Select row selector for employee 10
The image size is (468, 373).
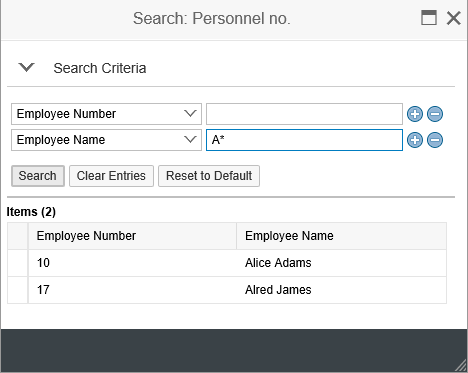18,263
